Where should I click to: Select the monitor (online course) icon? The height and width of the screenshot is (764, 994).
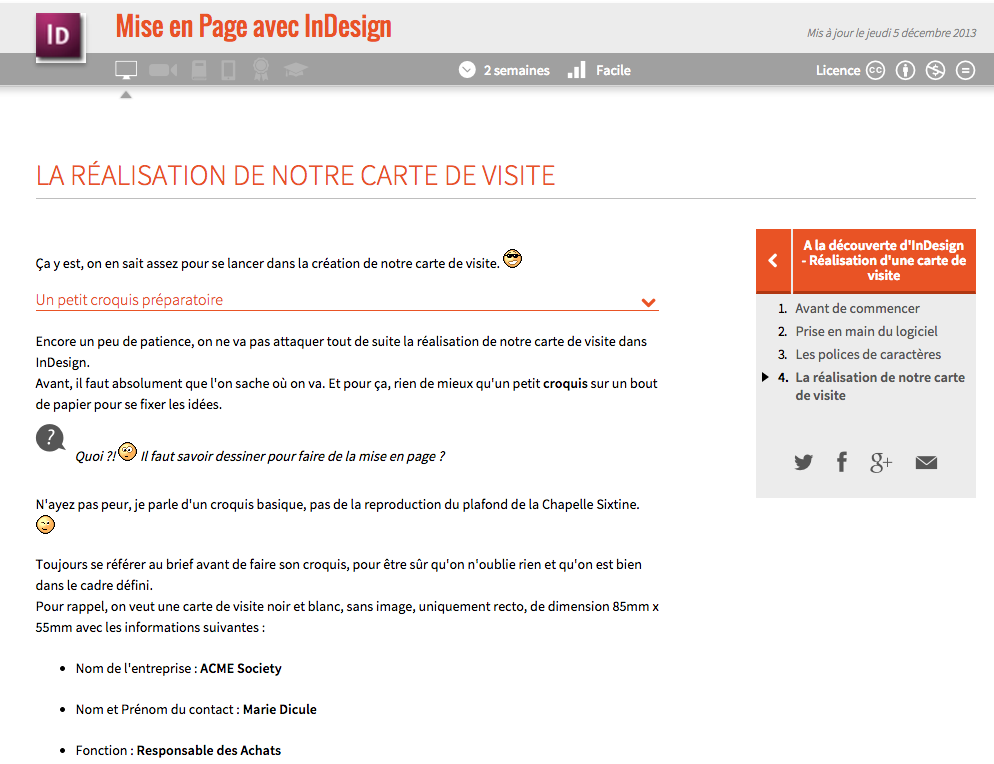126,70
